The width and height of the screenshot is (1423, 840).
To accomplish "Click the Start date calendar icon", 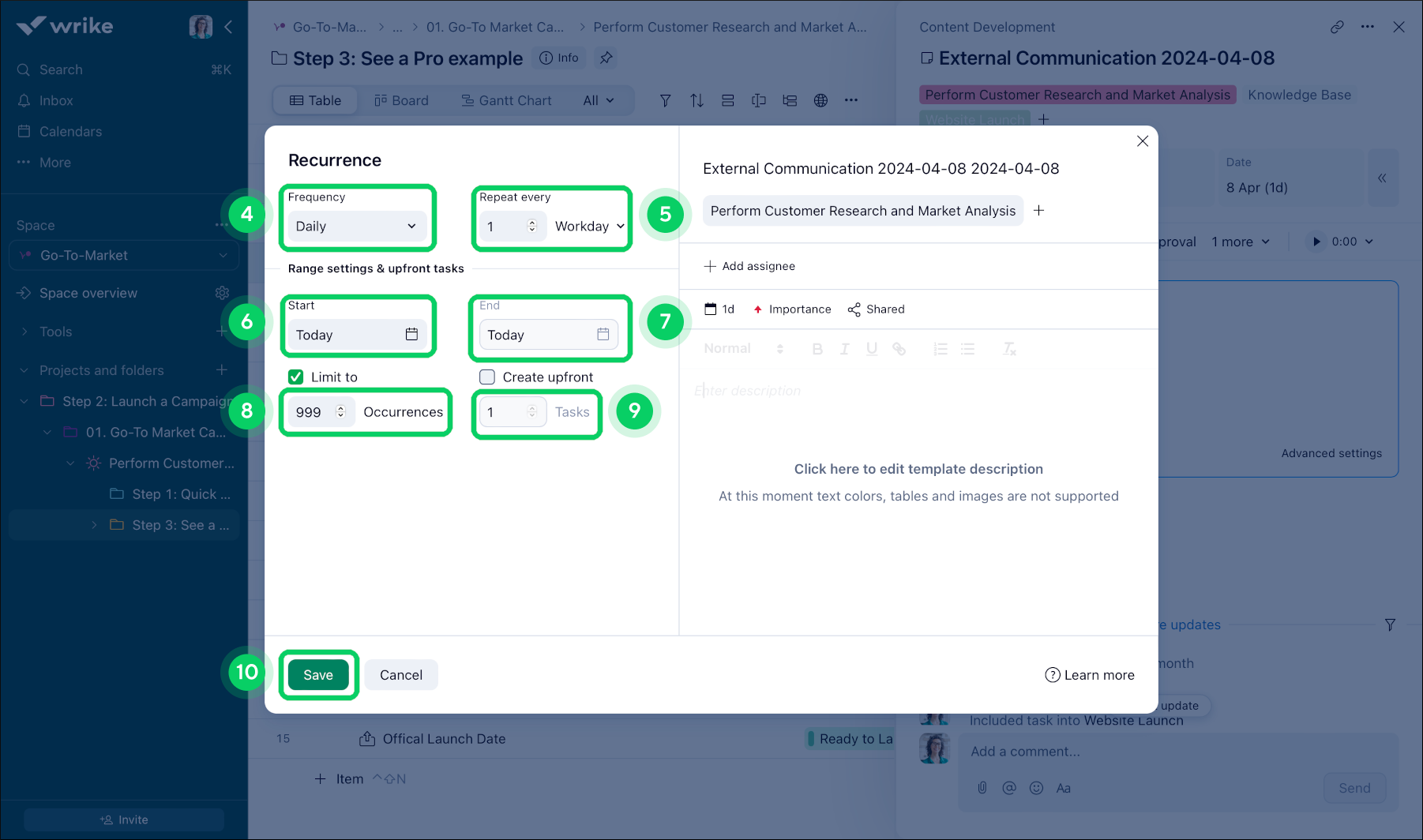I will [x=411, y=334].
